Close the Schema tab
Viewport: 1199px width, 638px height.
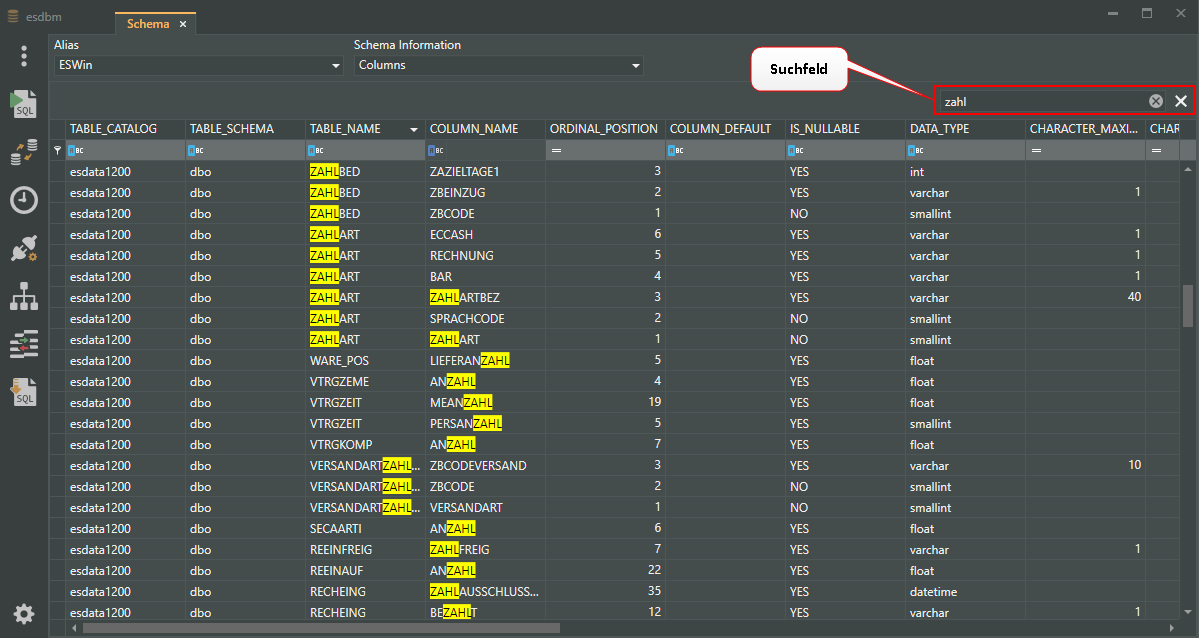click(183, 24)
